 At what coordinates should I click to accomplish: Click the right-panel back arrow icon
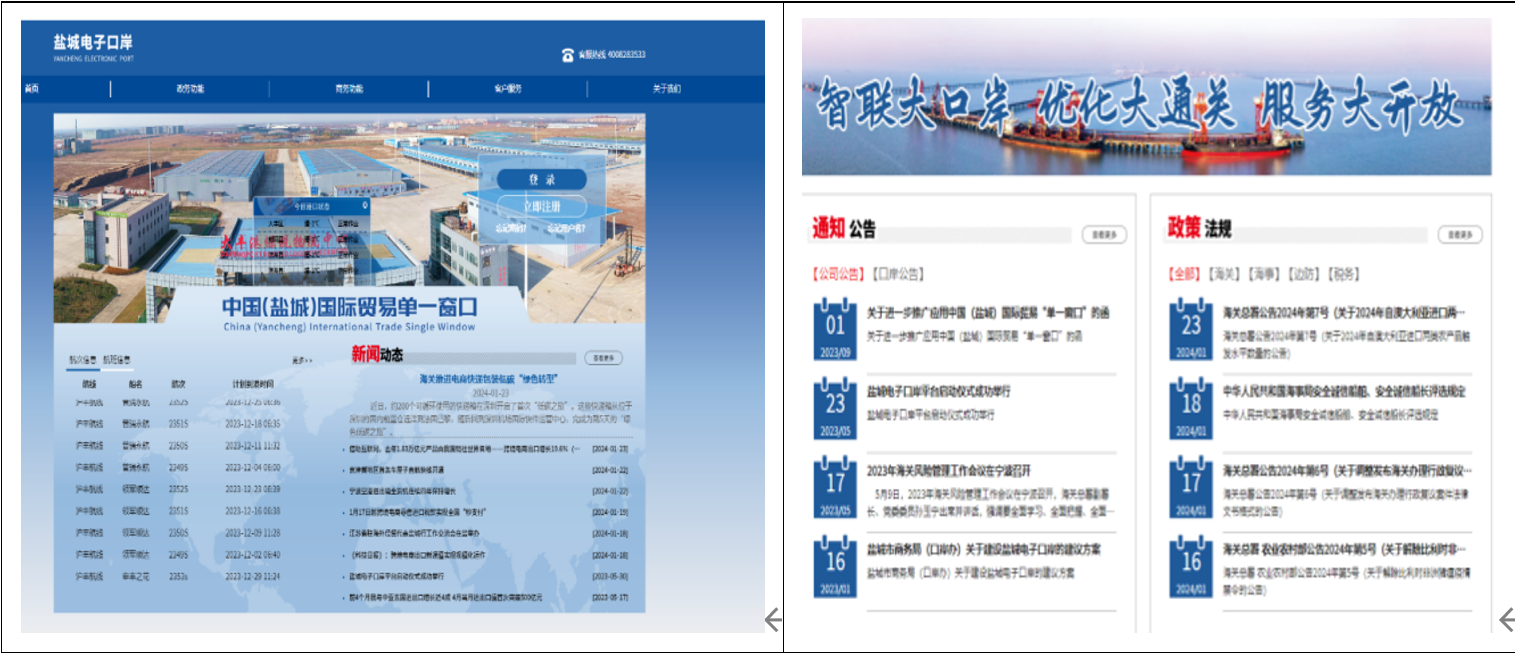pos(1506,621)
